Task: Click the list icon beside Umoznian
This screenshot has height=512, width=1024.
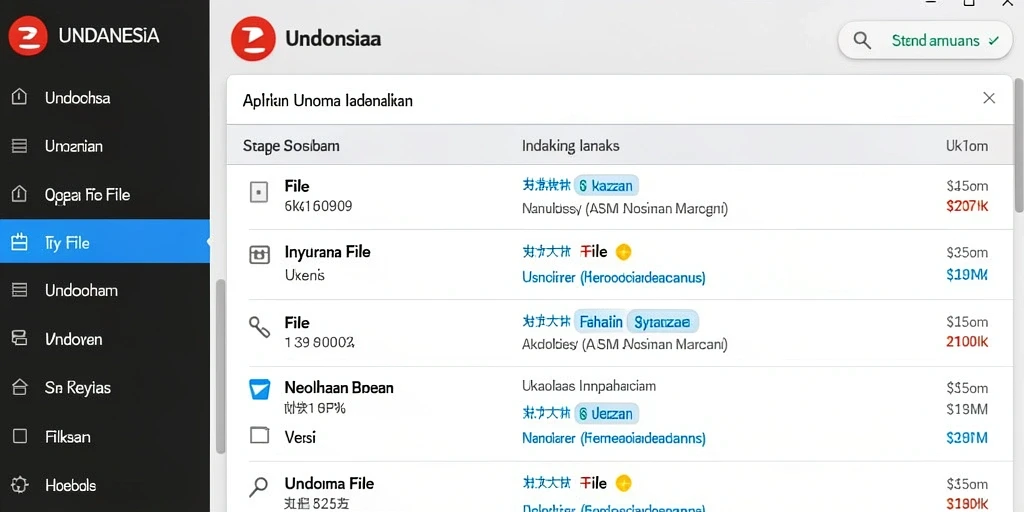Action: [x=20, y=146]
